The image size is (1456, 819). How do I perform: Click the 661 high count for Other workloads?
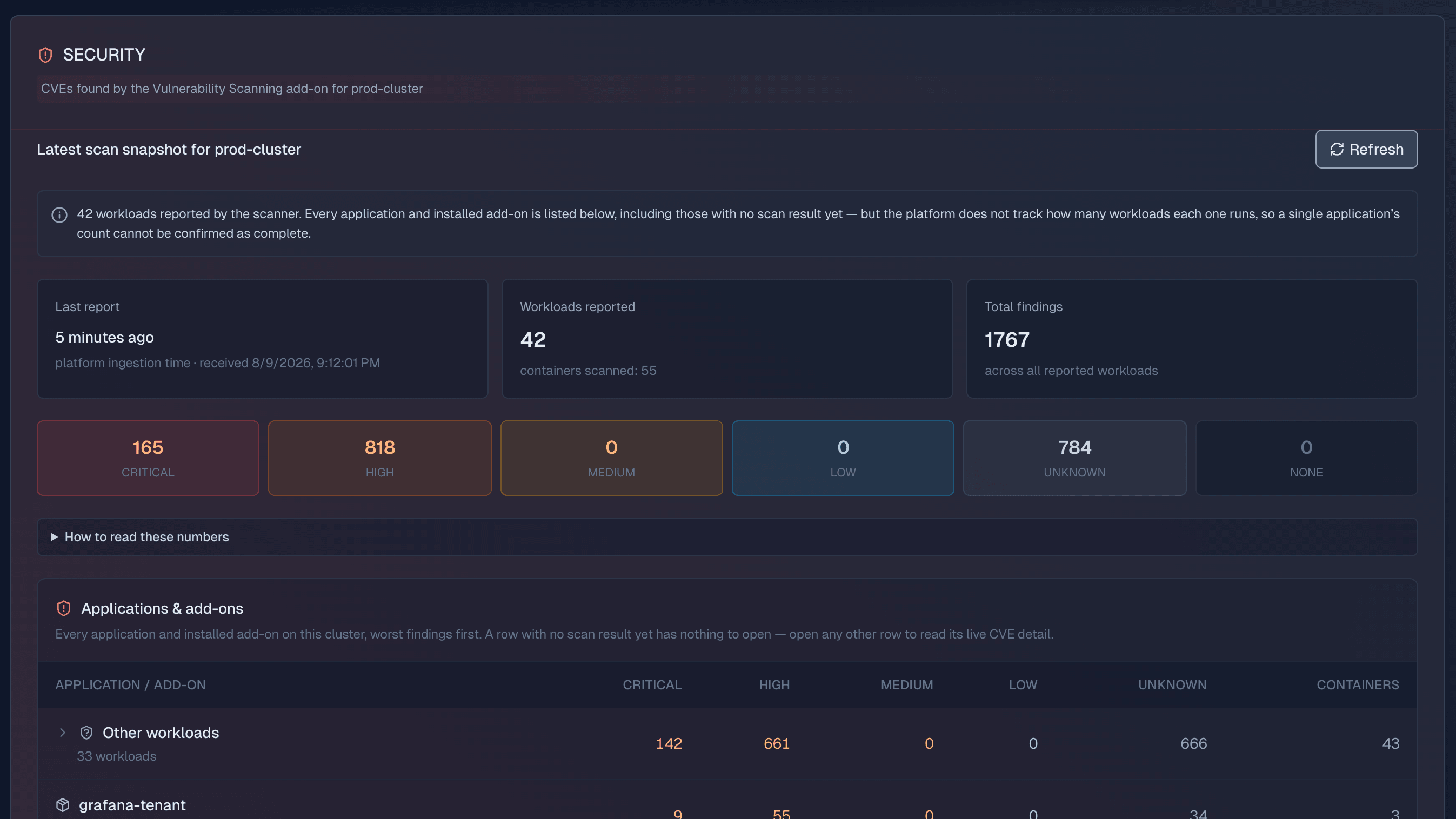pyautogui.click(x=777, y=743)
